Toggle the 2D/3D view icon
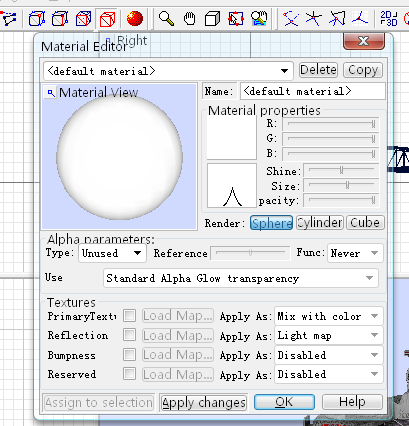The height and width of the screenshot is (426, 409). click(389, 19)
